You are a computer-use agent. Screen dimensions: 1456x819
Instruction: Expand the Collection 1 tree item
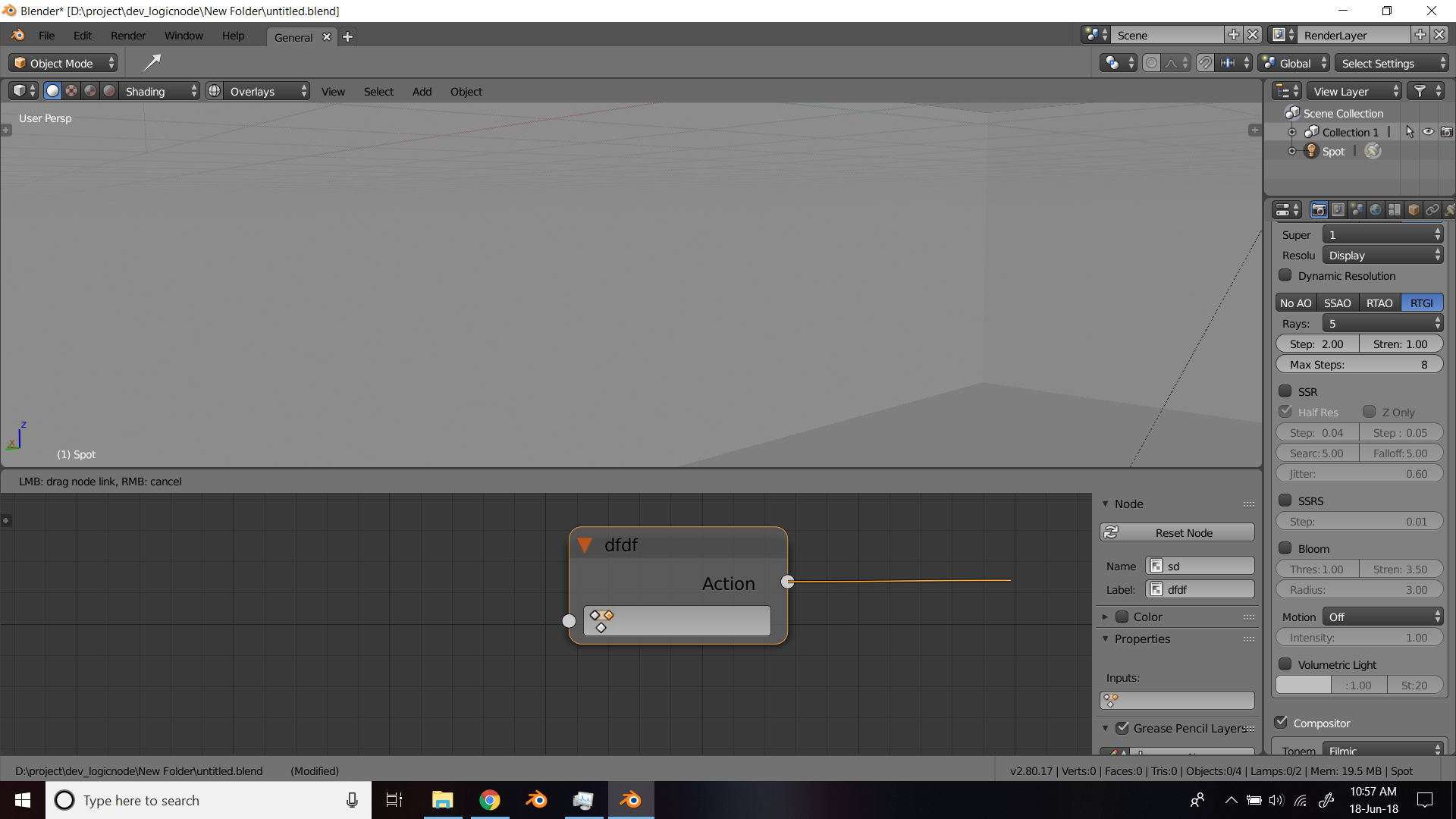1293,131
